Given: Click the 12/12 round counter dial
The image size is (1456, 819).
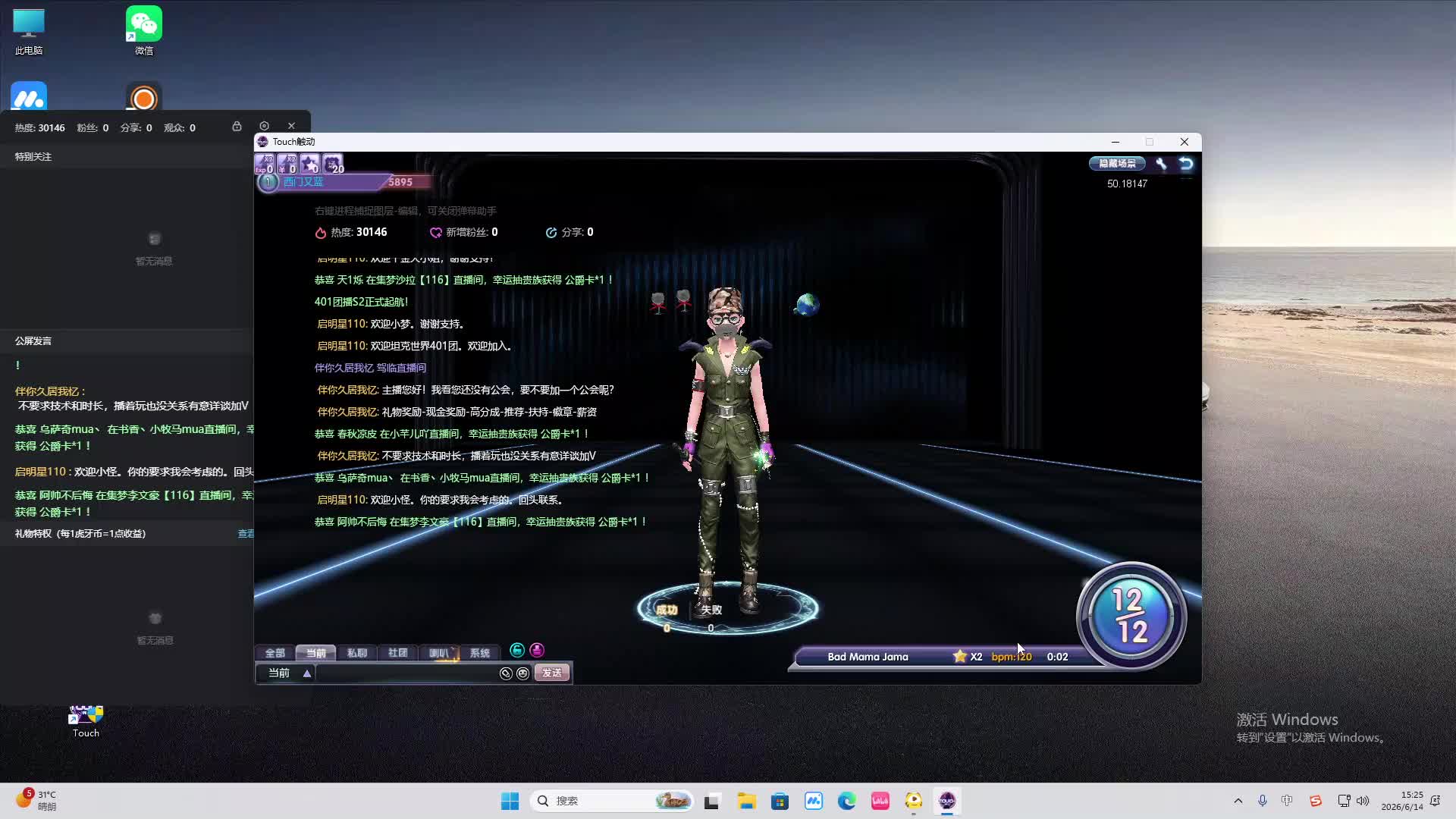Looking at the screenshot, I should pos(1131,616).
